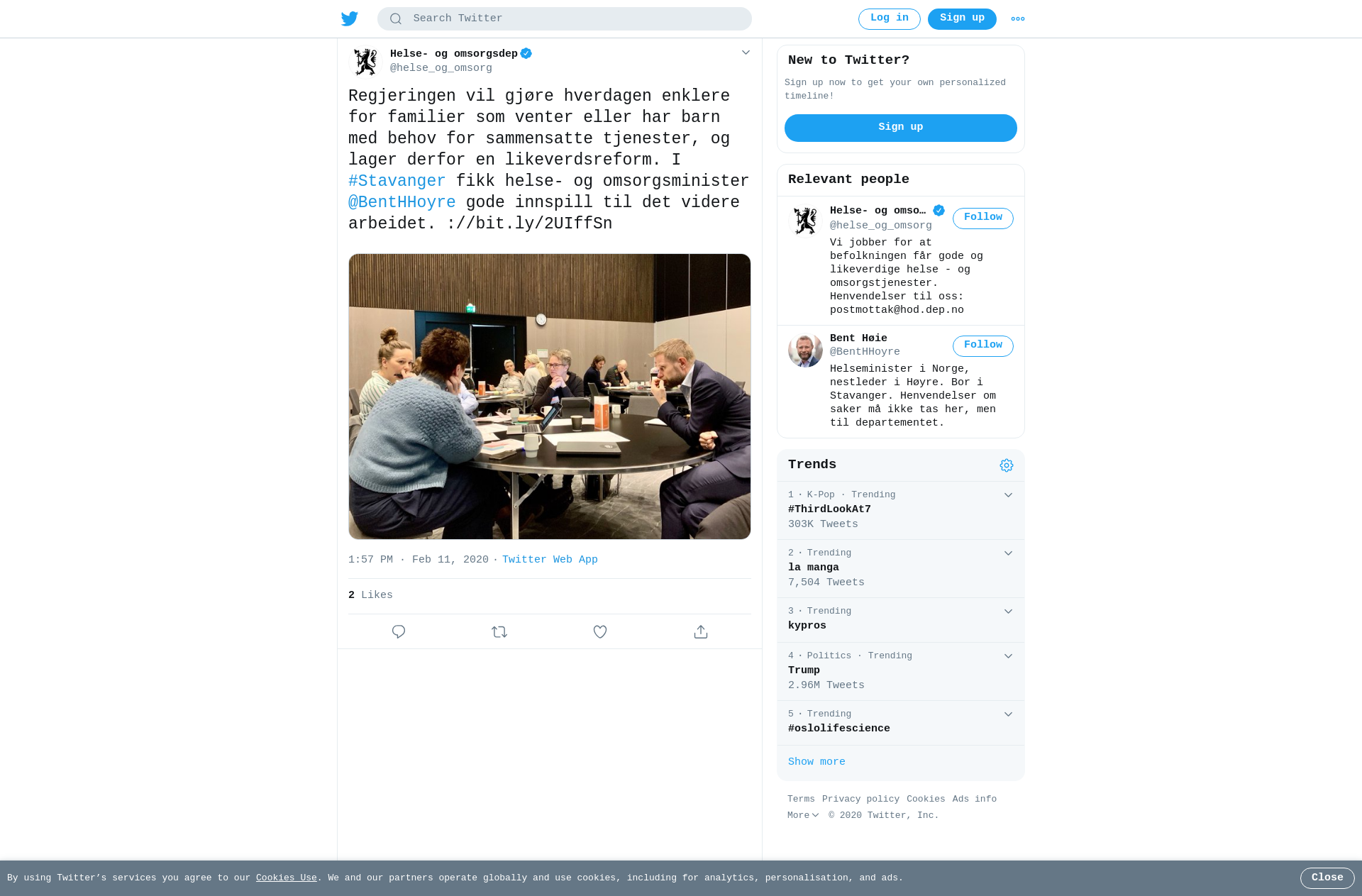This screenshot has width=1362, height=896.
Task: Open Trends settings gear icon
Action: 1007,465
